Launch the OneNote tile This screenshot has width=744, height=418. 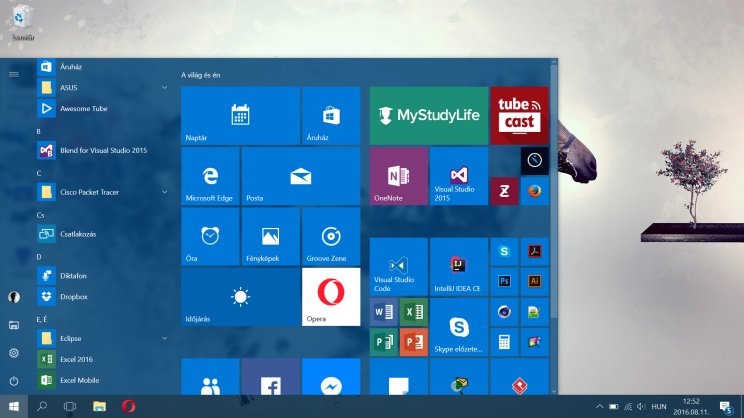click(x=399, y=176)
